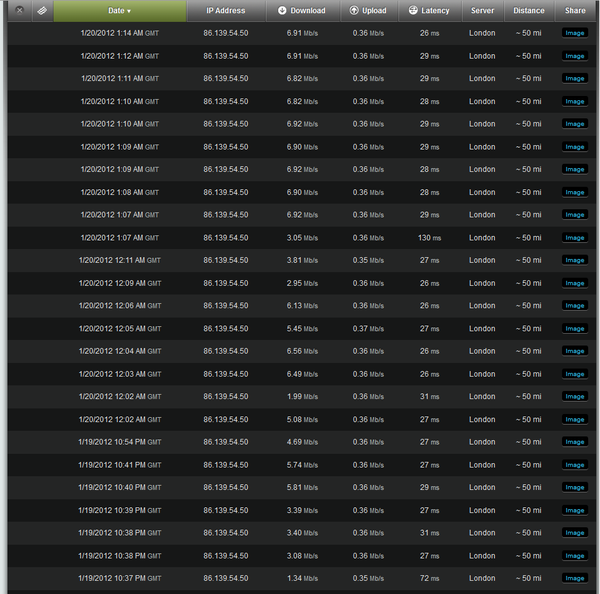
Task: Click the 130 ms latency value
Action: [x=429, y=238]
